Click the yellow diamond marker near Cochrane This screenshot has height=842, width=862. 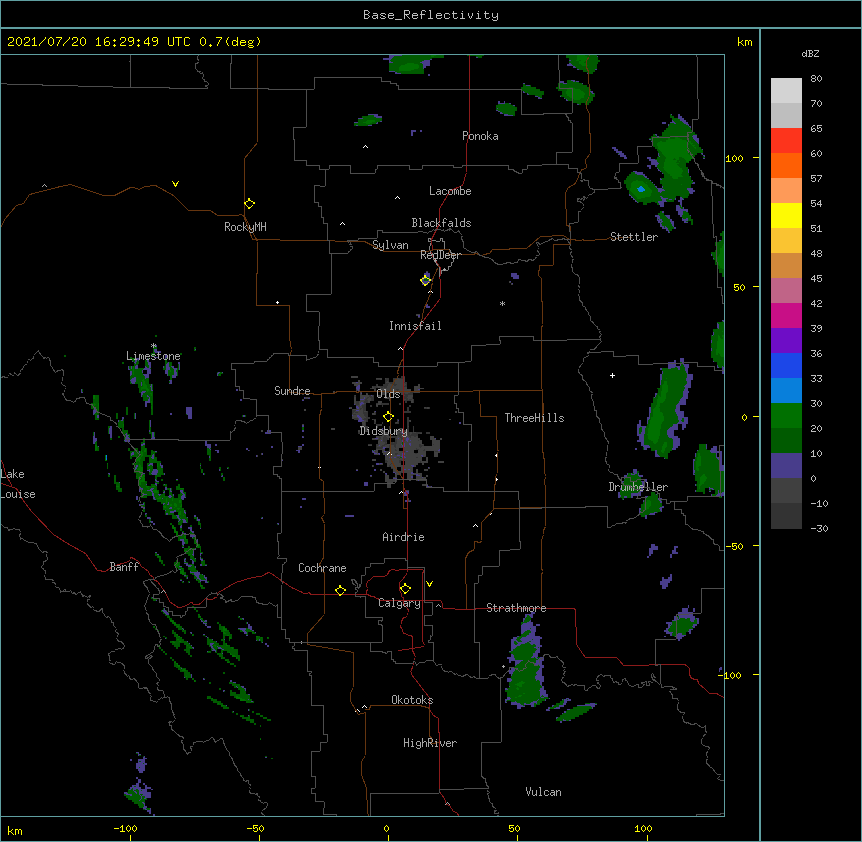click(x=340, y=590)
